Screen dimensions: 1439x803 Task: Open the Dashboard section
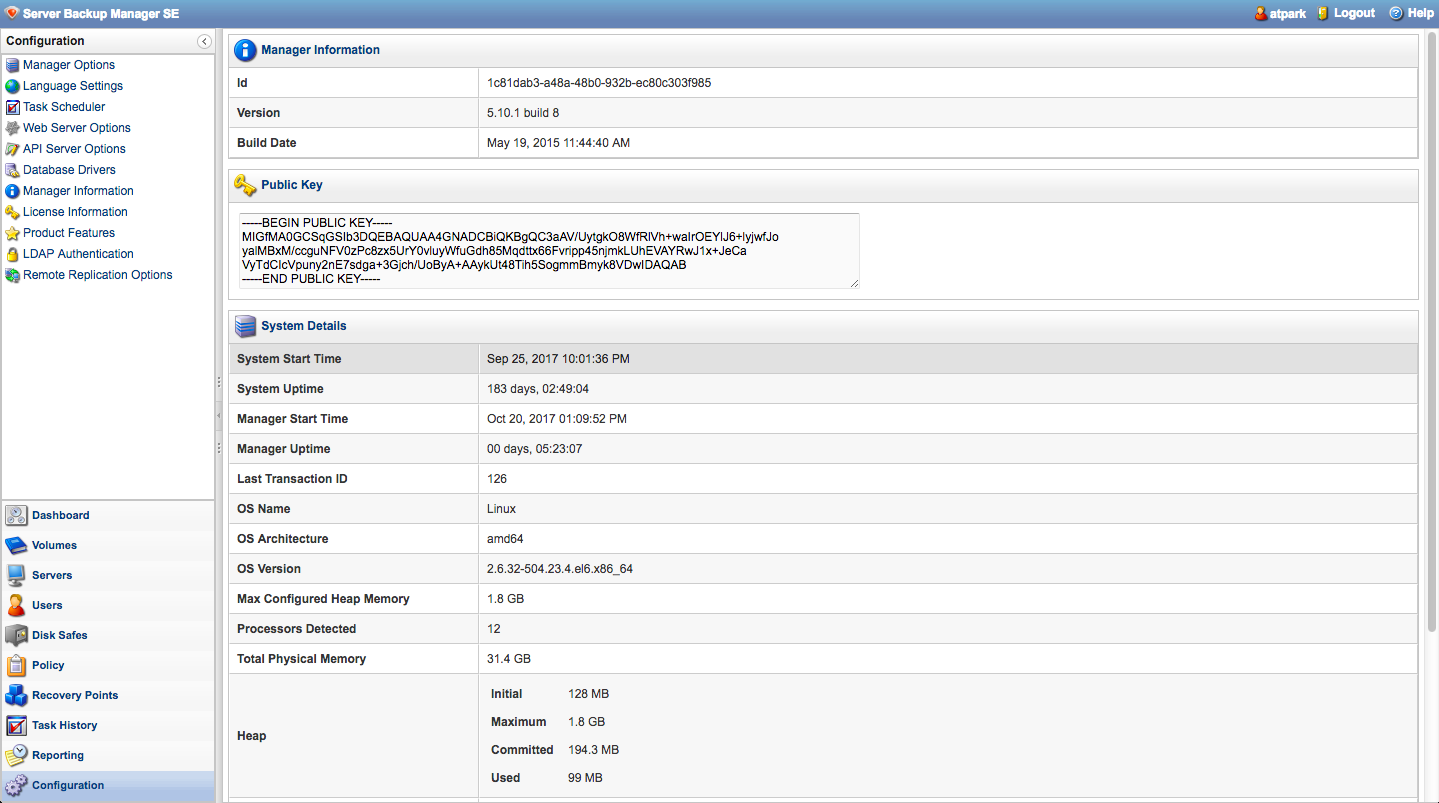pos(60,515)
